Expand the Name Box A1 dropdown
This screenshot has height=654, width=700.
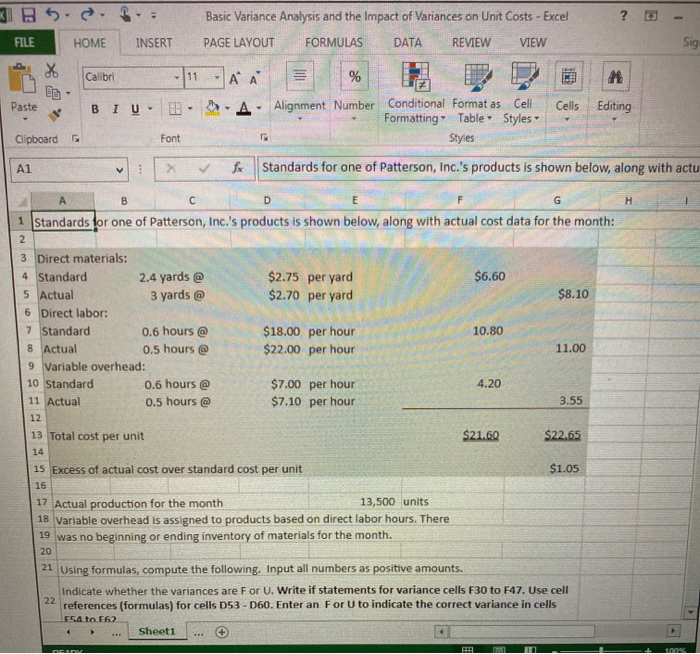(119, 170)
